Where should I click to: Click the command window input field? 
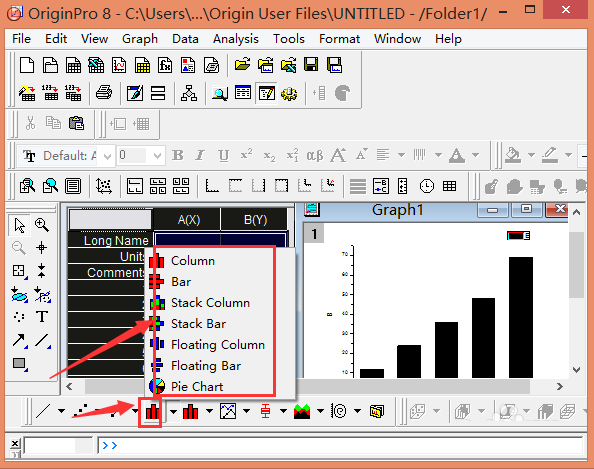pos(340,445)
